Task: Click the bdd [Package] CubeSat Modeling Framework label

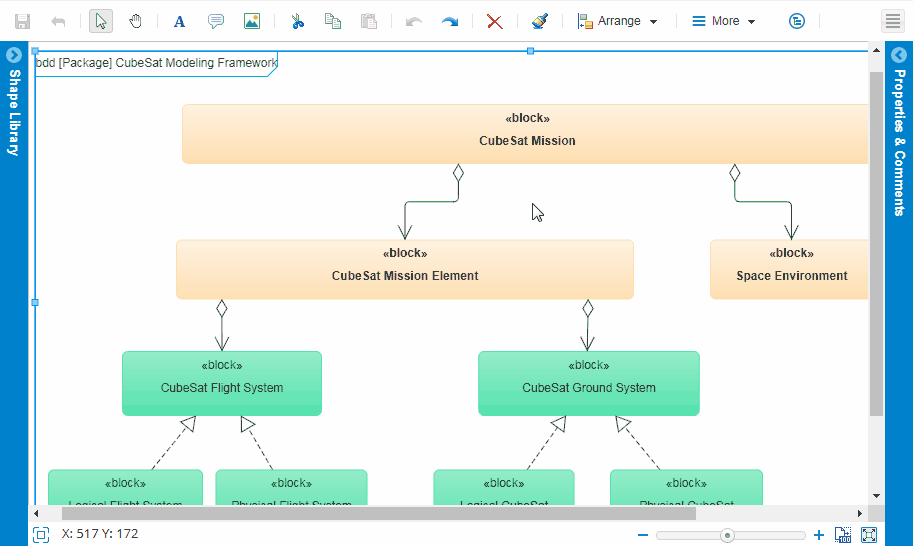Action: (x=156, y=63)
